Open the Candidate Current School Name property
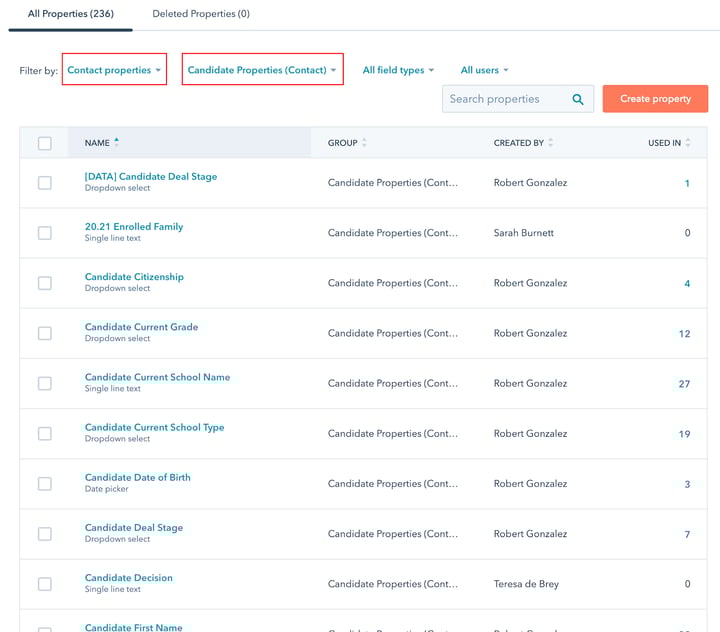720x632 pixels. pos(157,377)
